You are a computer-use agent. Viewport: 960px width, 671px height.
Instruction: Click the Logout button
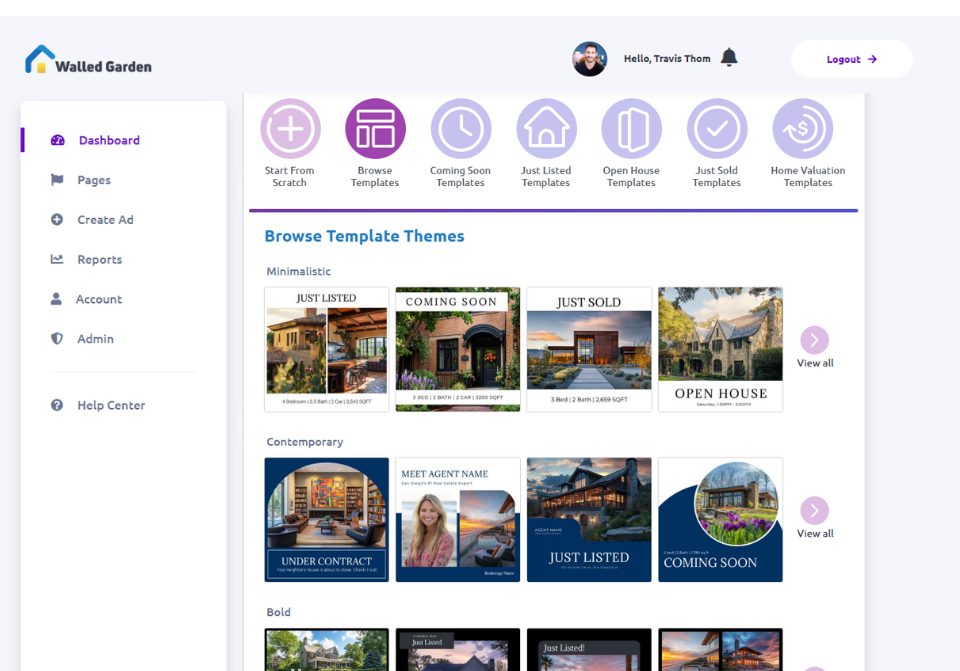click(x=852, y=59)
